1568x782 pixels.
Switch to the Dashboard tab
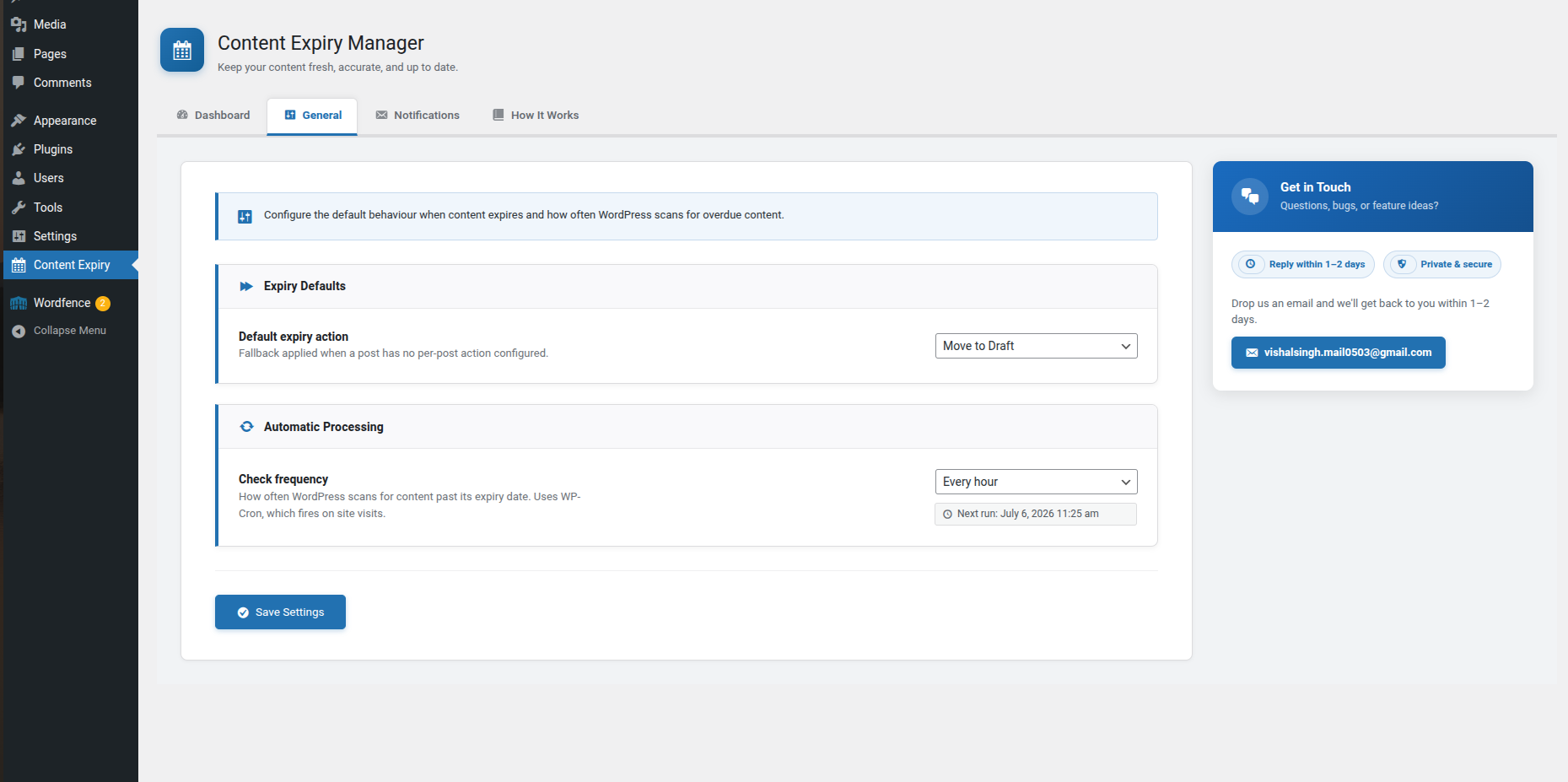[x=213, y=116]
